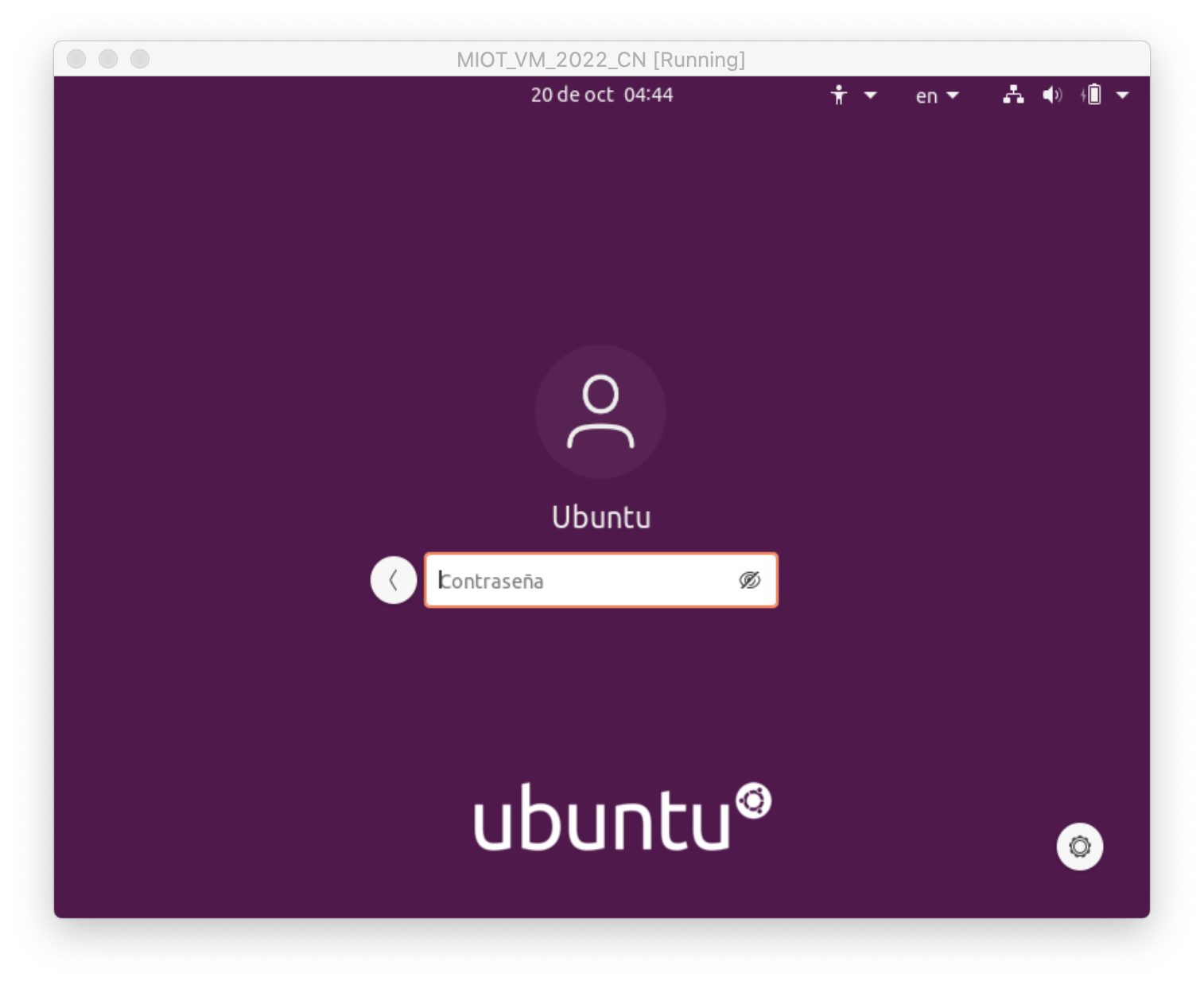Open the 'en' keyboard layout menu
The image size is (1204, 985).
[x=936, y=96]
